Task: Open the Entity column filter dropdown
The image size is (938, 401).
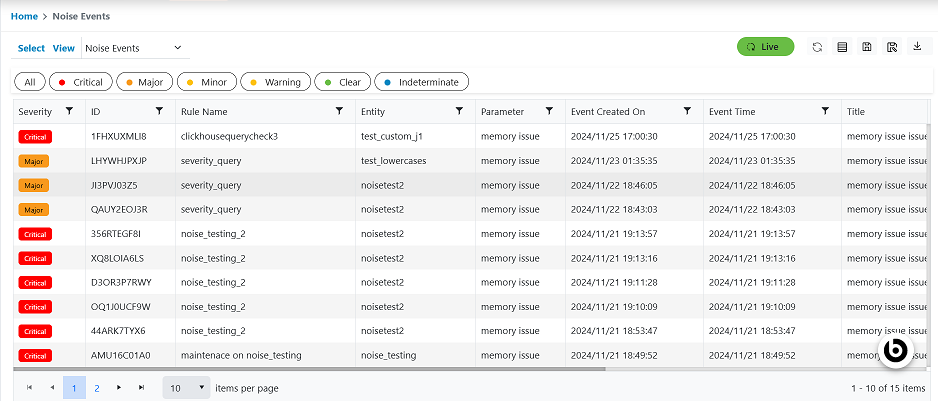Action: [459, 111]
